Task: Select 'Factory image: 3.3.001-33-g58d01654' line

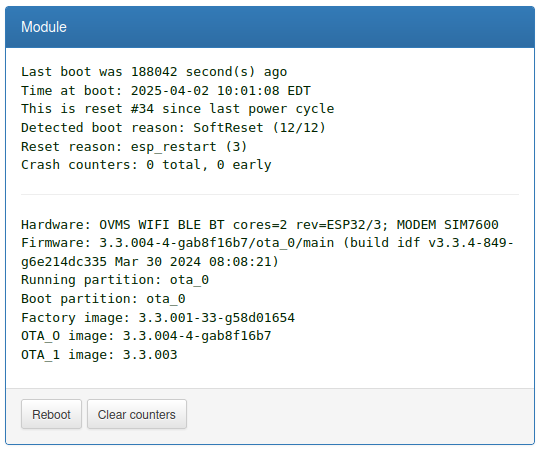Action: point(158,318)
